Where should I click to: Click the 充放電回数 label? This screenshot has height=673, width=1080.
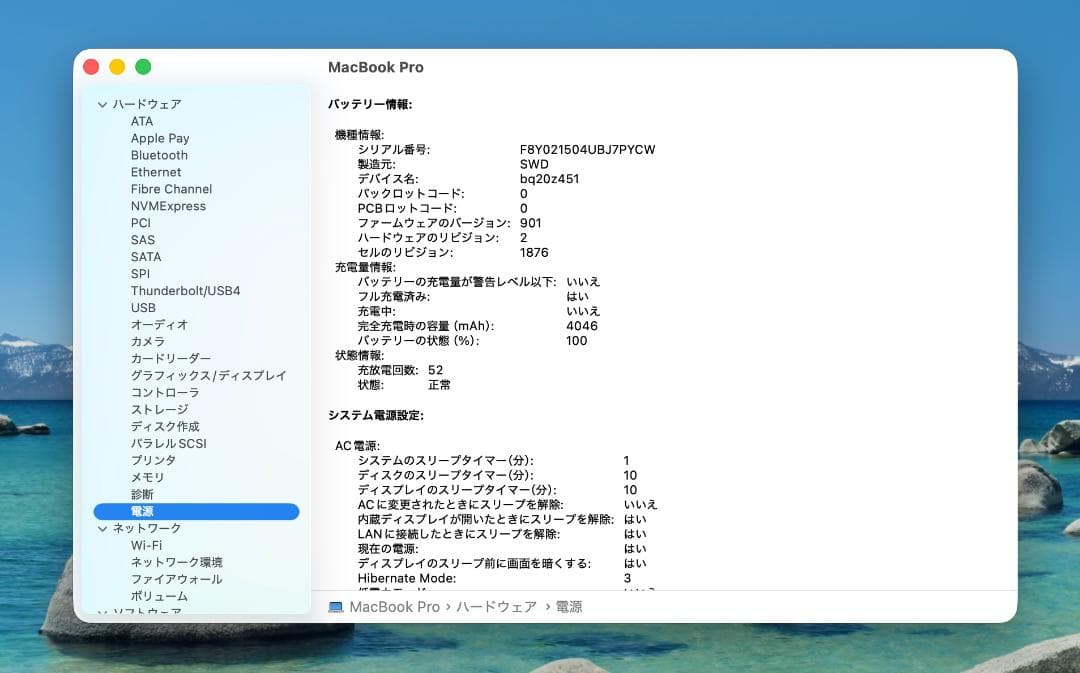[x=388, y=371]
